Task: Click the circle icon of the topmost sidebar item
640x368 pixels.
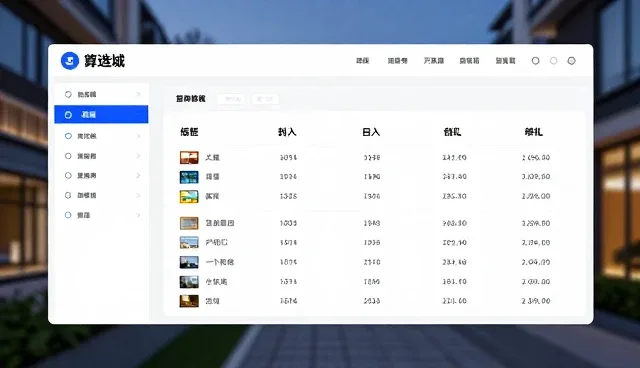Action: point(68,94)
